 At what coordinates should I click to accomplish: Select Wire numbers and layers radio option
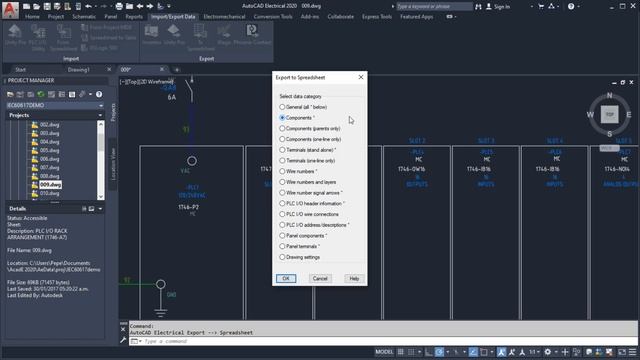(282, 182)
